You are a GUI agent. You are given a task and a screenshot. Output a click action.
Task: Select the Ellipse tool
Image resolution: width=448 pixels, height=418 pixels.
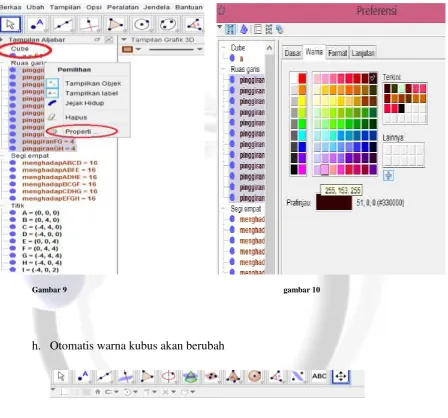[168, 24]
